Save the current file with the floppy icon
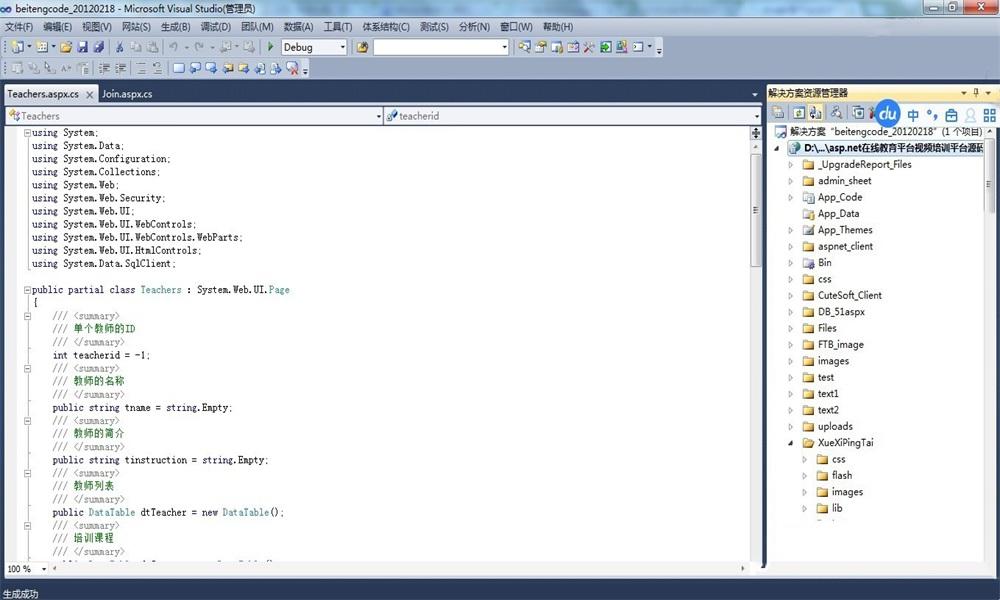 click(82, 47)
